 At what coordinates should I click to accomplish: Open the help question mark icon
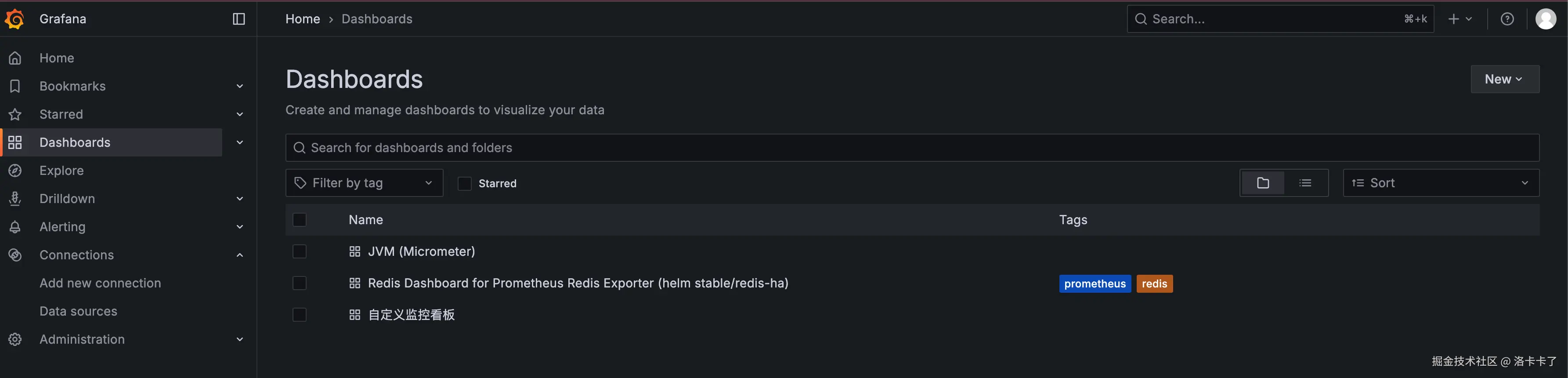pyautogui.click(x=1507, y=19)
